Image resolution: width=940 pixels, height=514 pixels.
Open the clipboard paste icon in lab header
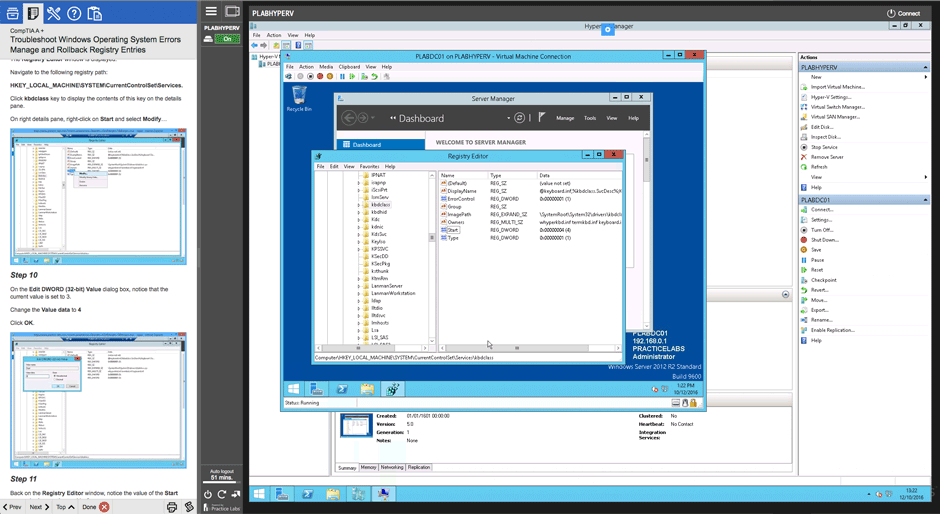tap(94, 13)
